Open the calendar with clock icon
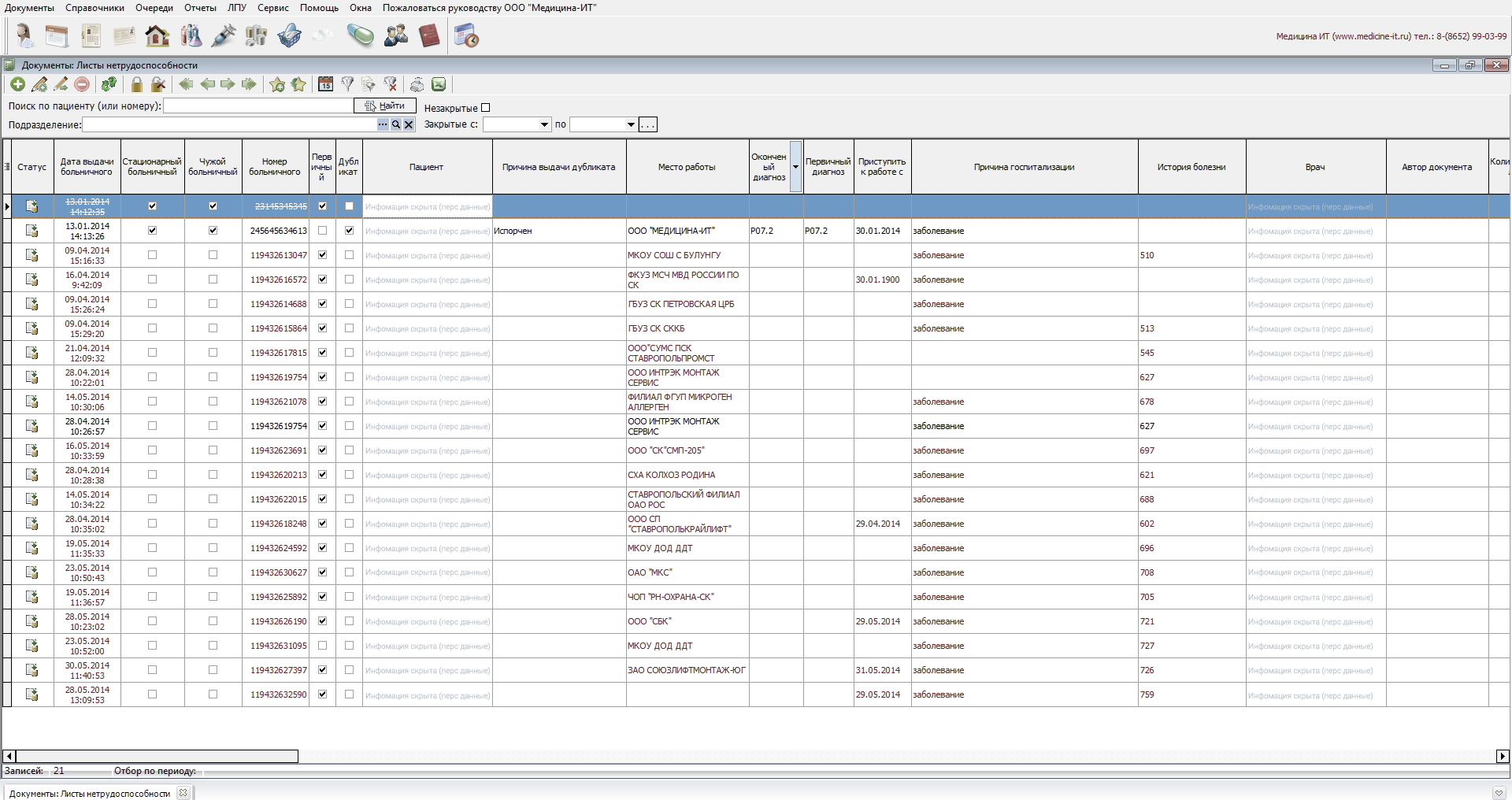 coord(466,35)
